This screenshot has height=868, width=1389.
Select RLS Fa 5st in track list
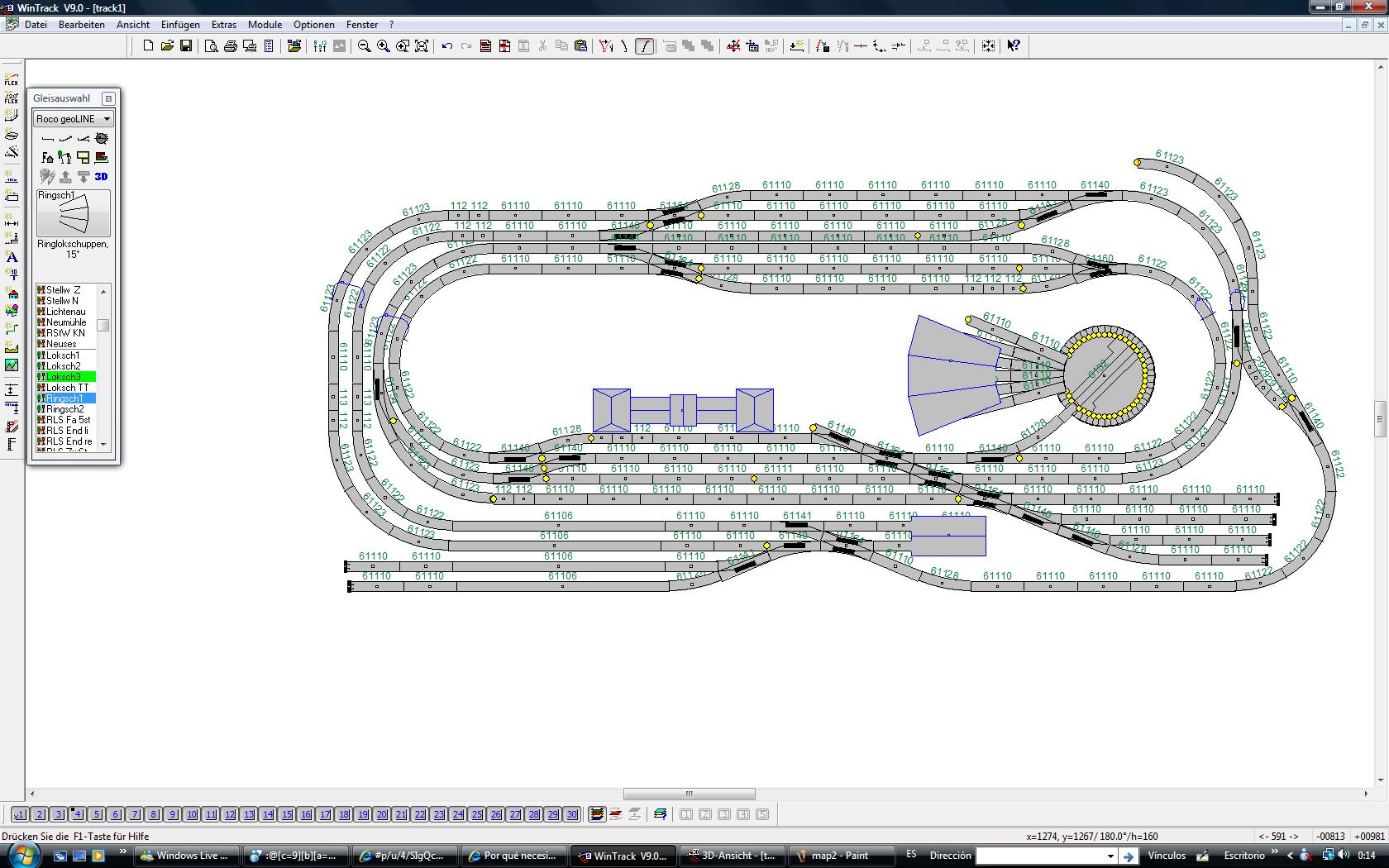65,420
